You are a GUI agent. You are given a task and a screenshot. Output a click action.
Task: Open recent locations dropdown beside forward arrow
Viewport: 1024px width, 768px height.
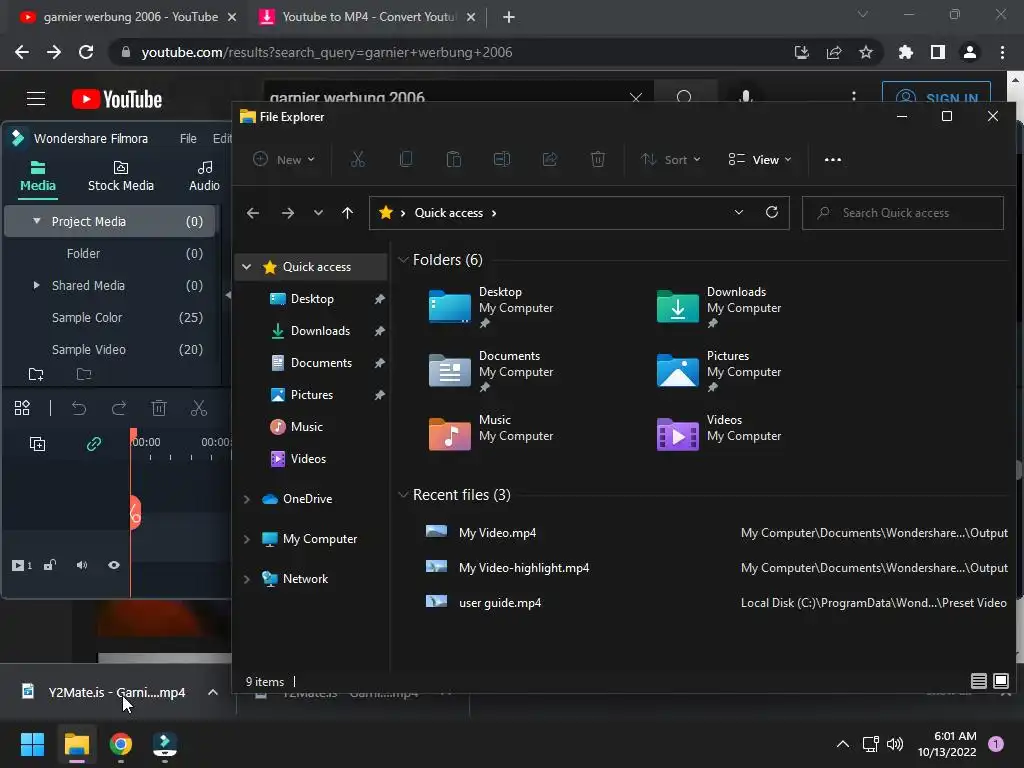click(x=318, y=213)
